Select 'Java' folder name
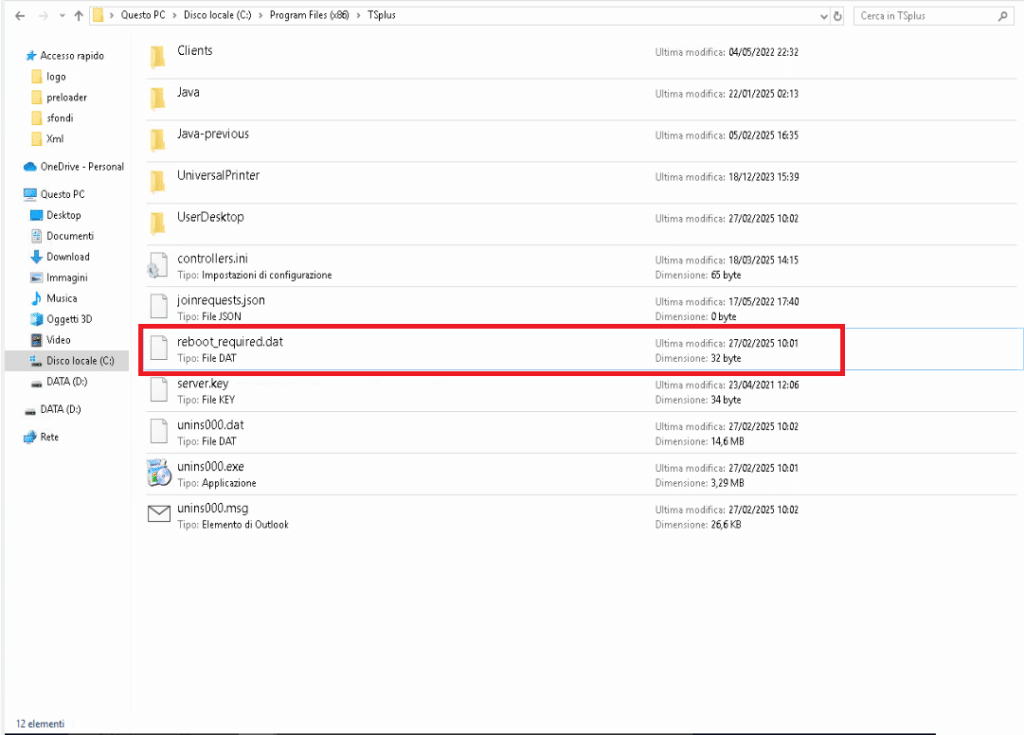This screenshot has width=1024, height=735. click(188, 92)
